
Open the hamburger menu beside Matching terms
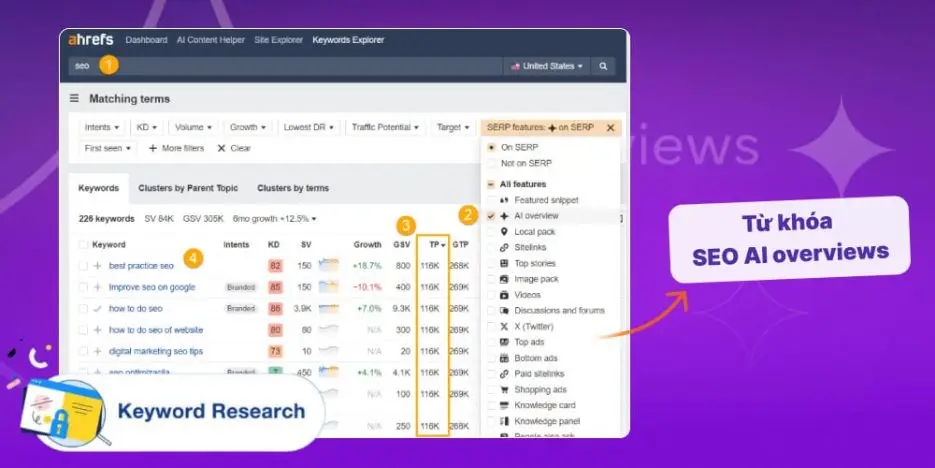point(74,99)
